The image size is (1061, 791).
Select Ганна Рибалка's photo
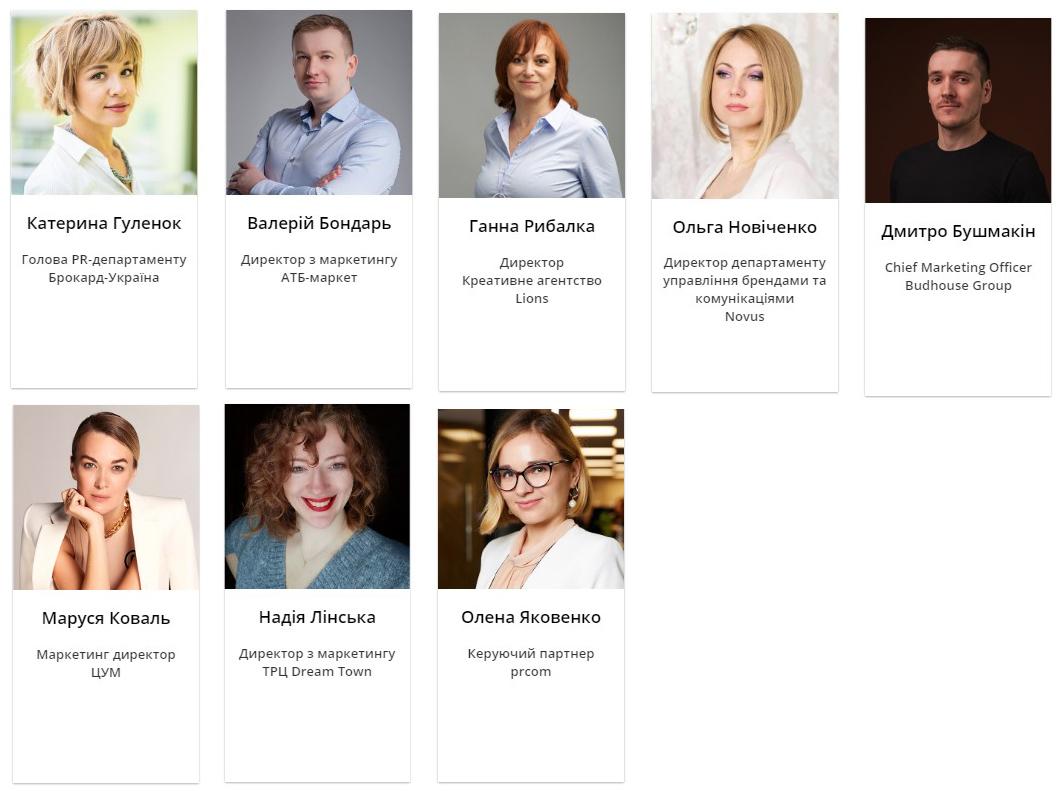(x=532, y=106)
